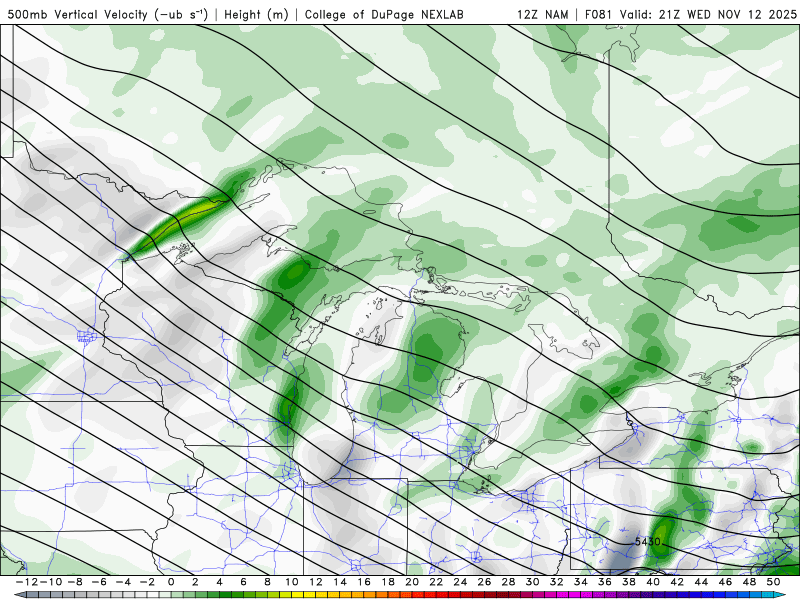800x600 pixels.
Task: Click the "6" value on the color scale
Action: (x=243, y=582)
